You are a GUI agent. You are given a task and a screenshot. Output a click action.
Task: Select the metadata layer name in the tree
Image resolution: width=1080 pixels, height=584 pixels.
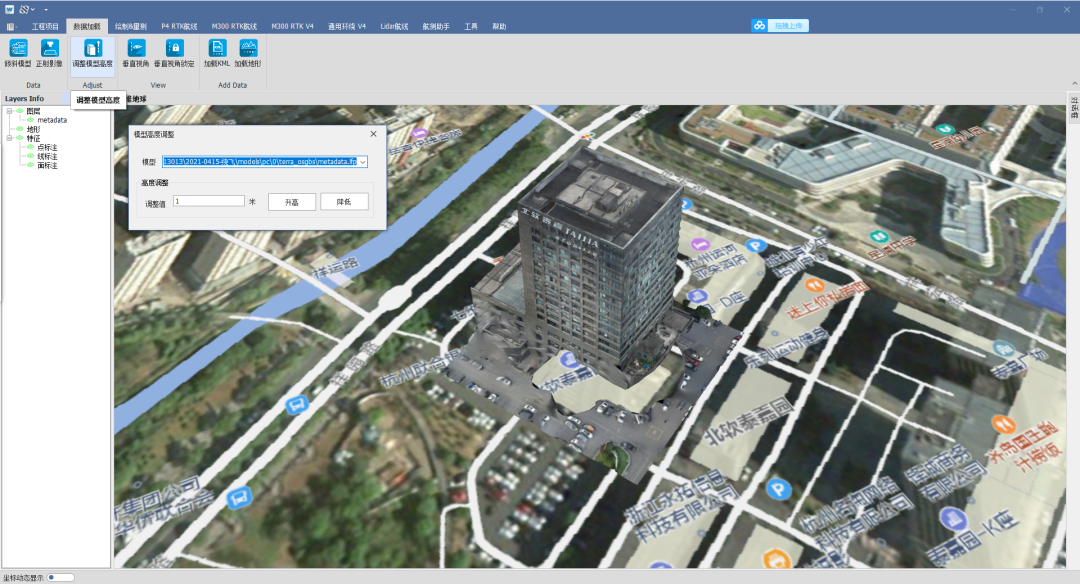click(x=52, y=121)
